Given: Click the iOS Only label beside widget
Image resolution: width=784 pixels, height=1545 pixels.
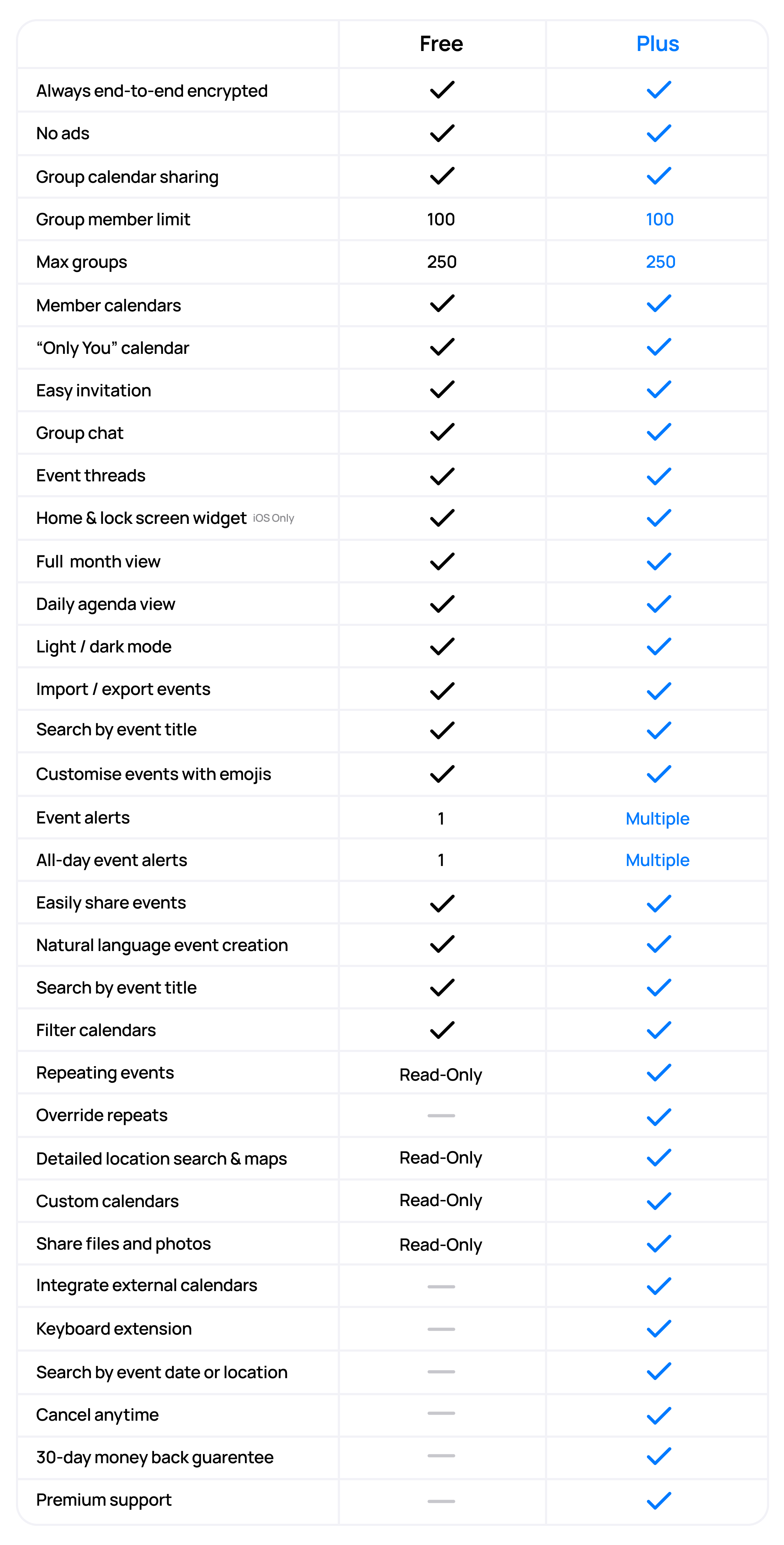Looking at the screenshot, I should point(273,518).
